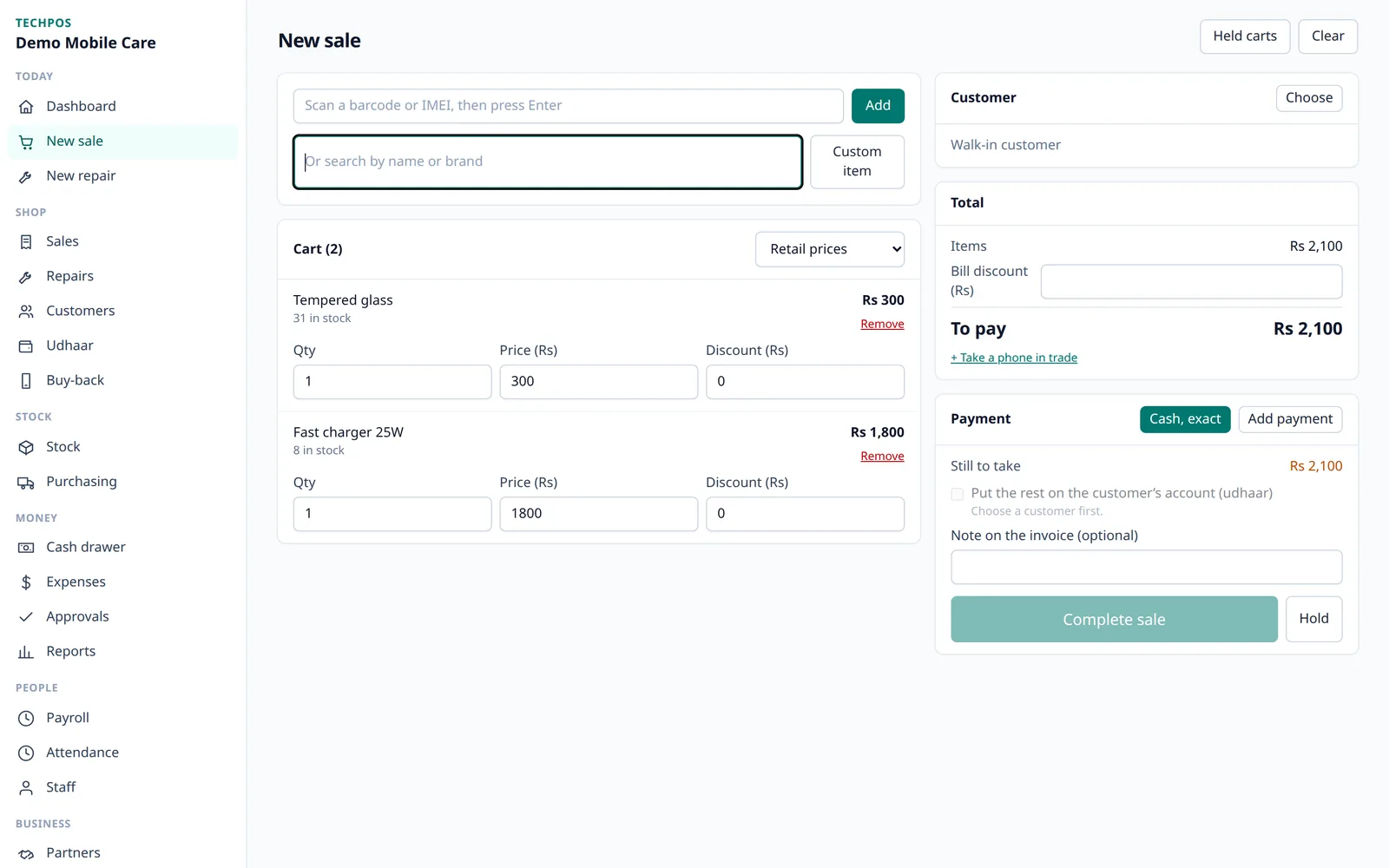The width and height of the screenshot is (1389, 868).
Task: Open Held carts
Action: (x=1245, y=36)
